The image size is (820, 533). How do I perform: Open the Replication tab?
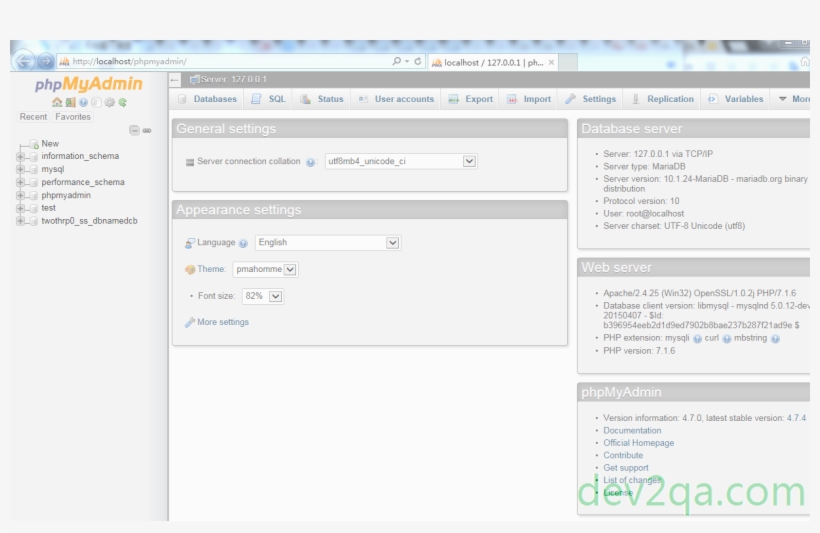coord(662,99)
